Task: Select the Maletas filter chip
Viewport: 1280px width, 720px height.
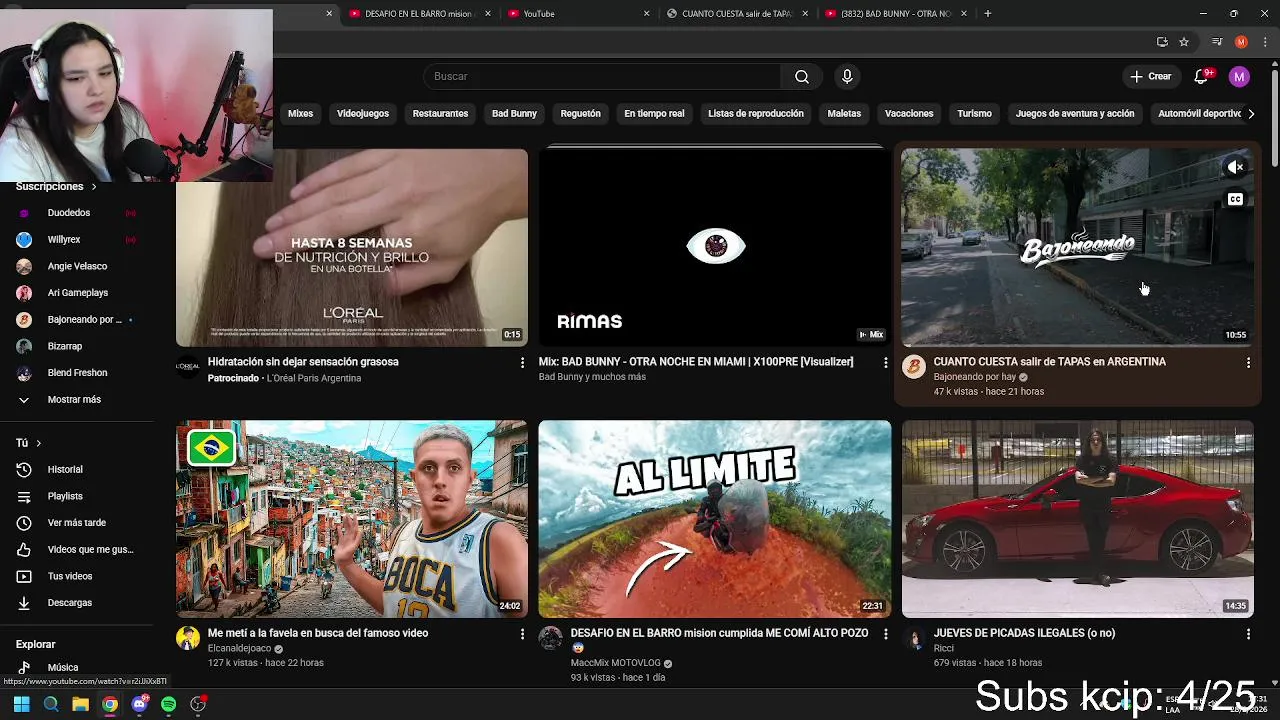Action: (844, 114)
